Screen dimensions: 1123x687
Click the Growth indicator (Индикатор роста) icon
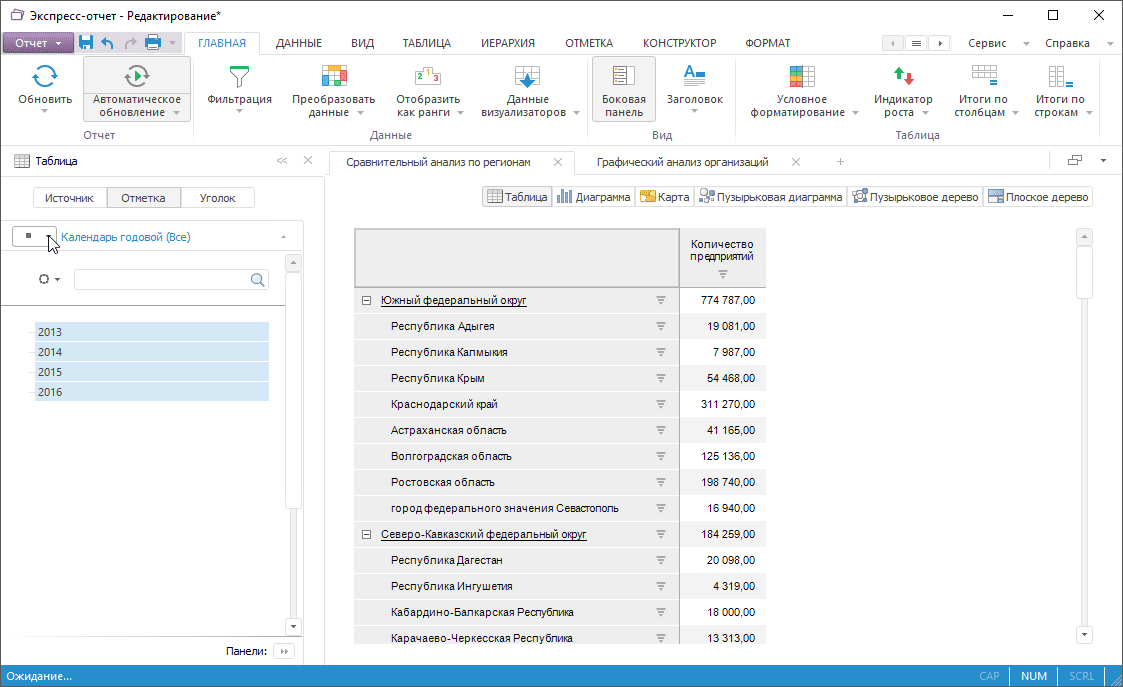902,77
